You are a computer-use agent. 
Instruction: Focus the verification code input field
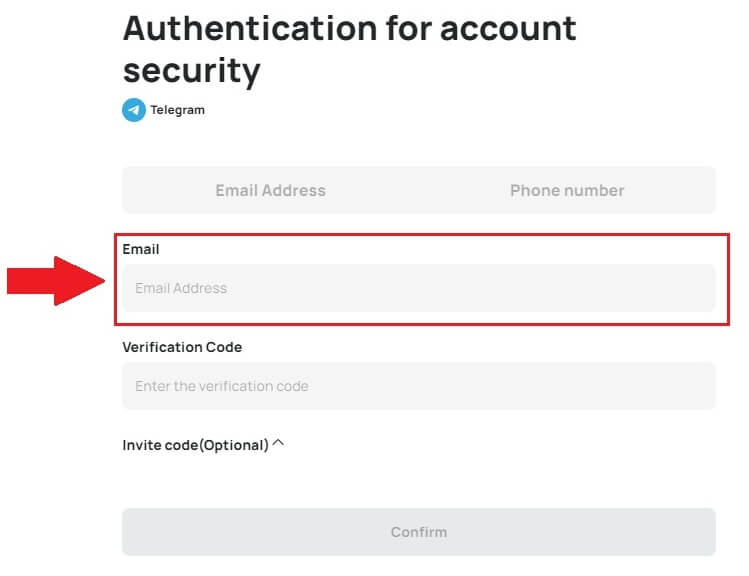419,386
